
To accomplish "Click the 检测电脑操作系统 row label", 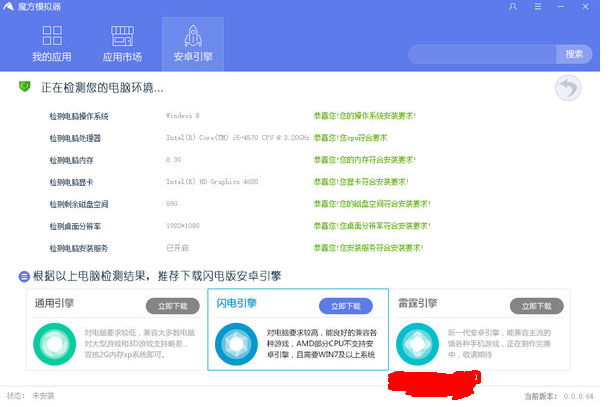I will coord(79,116).
